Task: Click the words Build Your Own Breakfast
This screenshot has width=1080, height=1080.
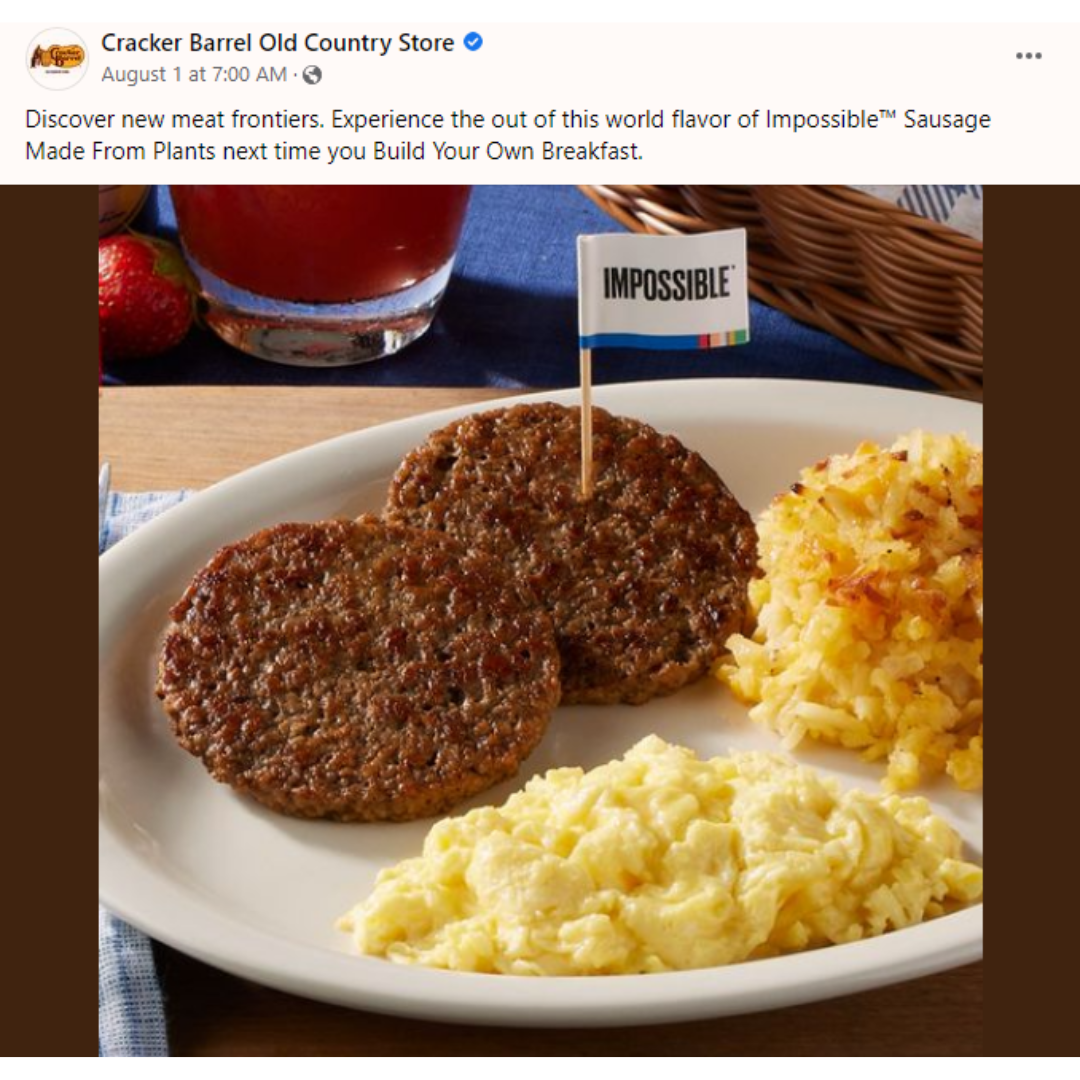Action: [506, 151]
